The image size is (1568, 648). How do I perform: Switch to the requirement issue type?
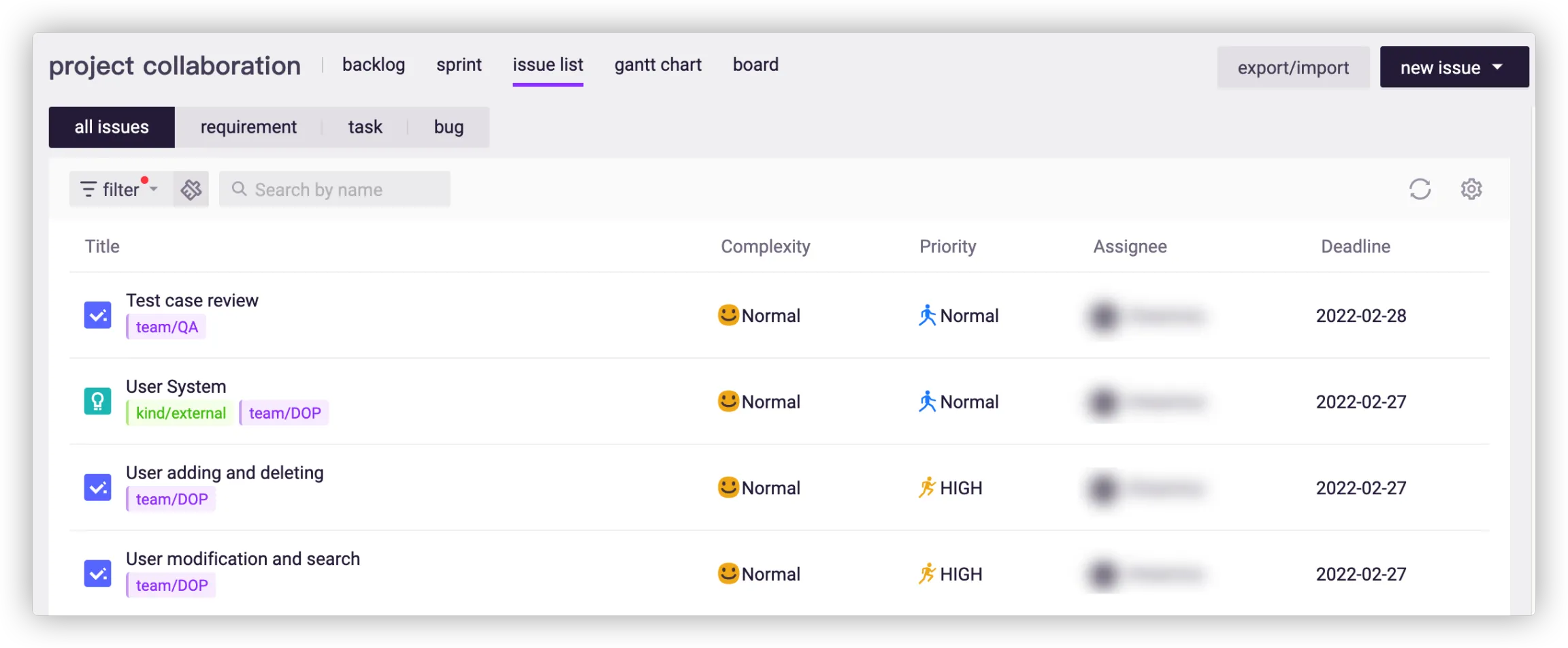(x=248, y=127)
